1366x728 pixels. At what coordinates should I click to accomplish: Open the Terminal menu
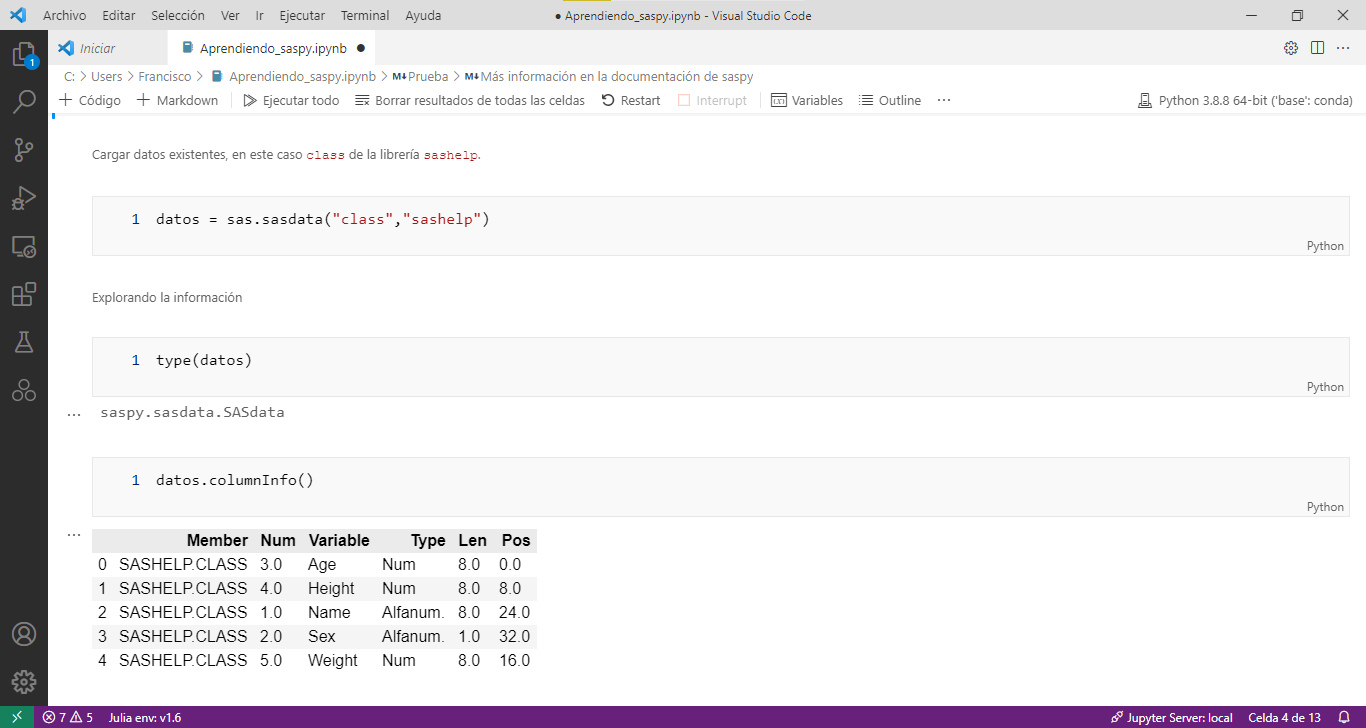click(x=365, y=16)
